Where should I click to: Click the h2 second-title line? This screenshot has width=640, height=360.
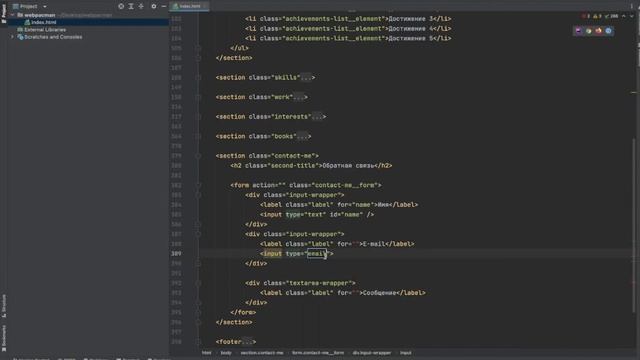coord(311,166)
